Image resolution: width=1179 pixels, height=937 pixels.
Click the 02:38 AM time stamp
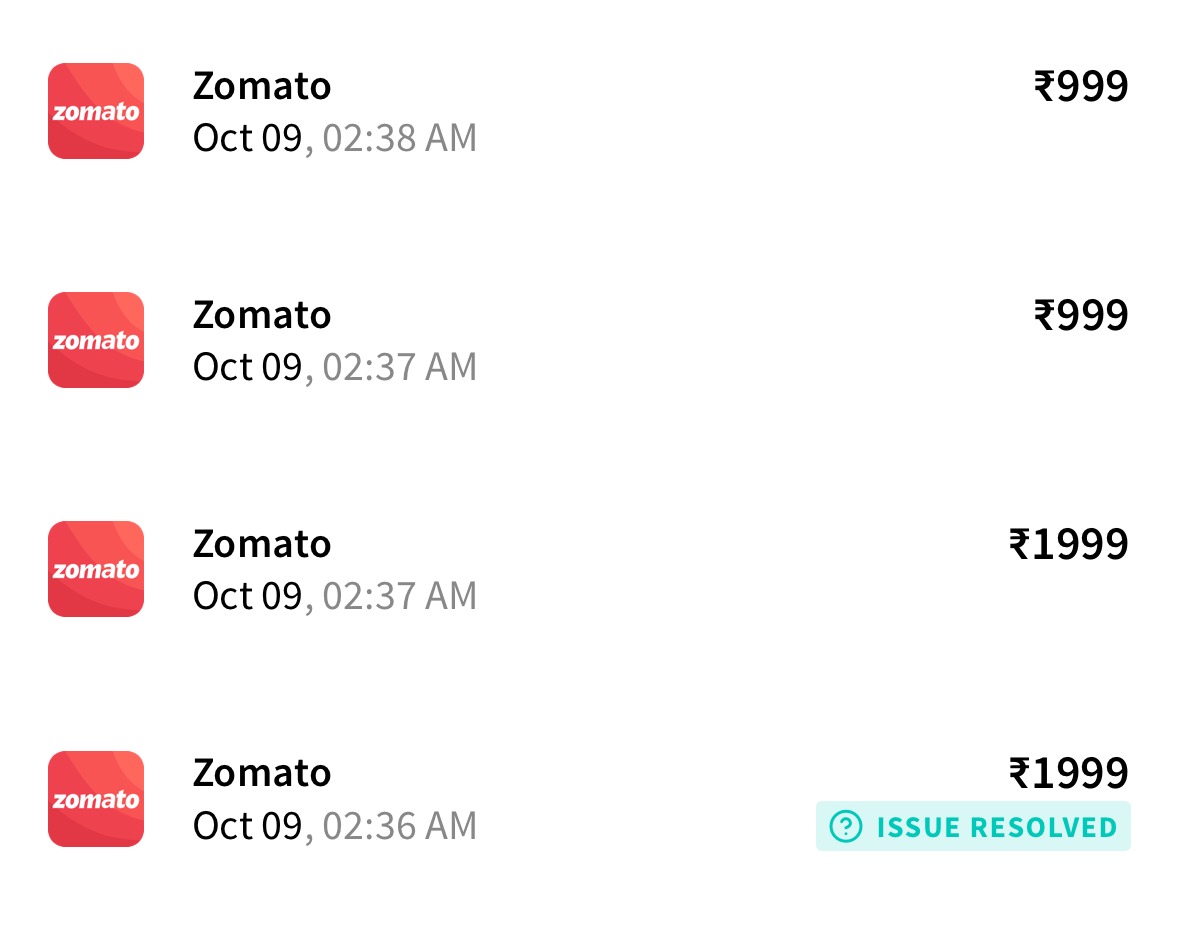pos(399,138)
